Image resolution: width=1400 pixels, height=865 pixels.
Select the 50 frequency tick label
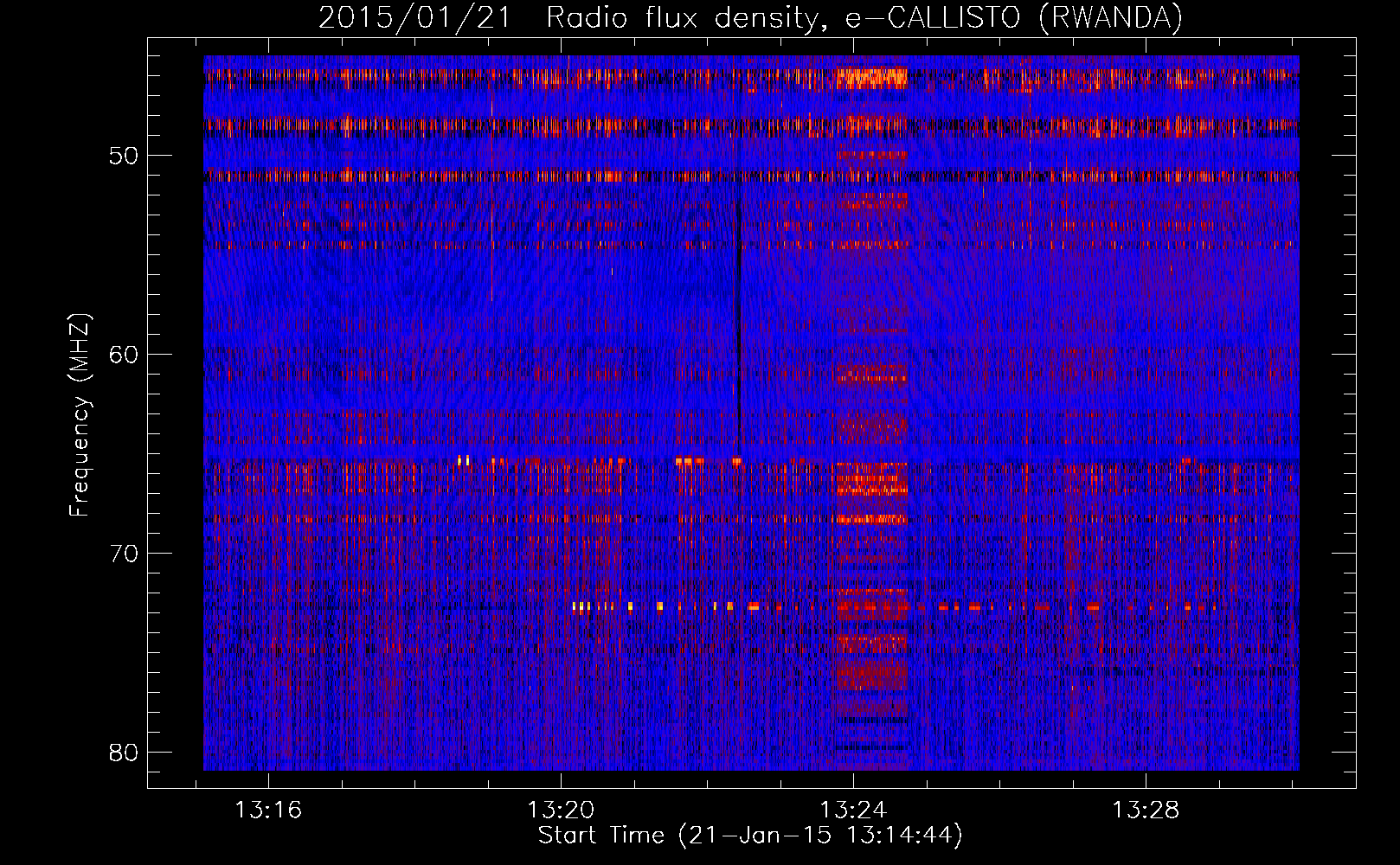(125, 156)
